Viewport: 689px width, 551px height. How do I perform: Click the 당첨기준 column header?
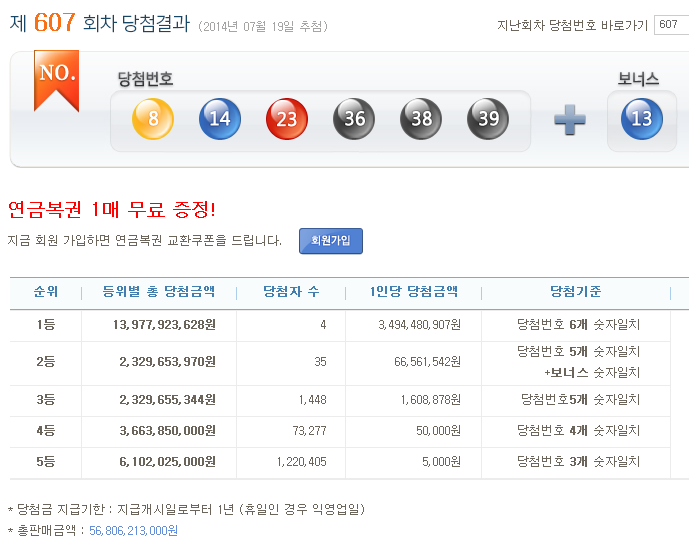pos(576,291)
